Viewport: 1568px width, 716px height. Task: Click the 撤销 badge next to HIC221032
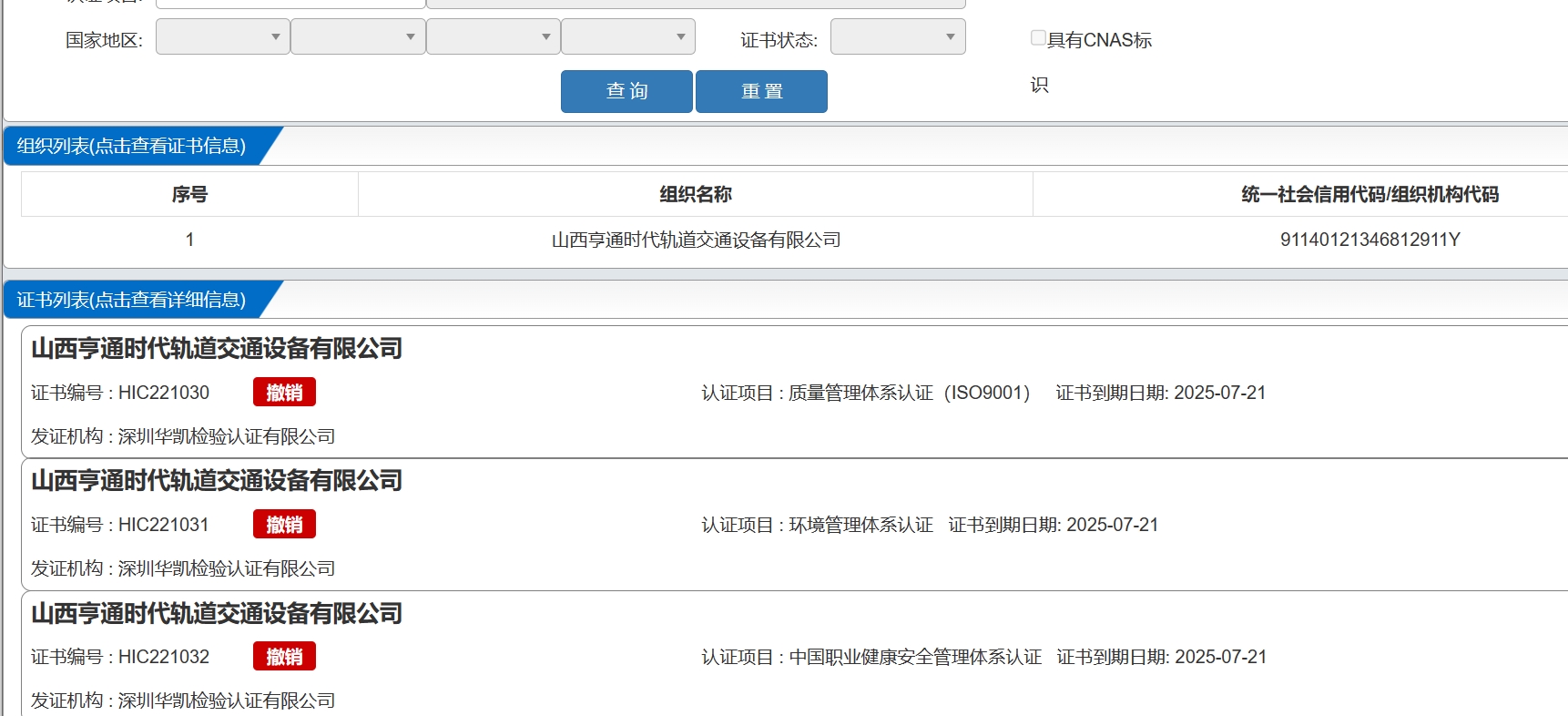coord(284,657)
